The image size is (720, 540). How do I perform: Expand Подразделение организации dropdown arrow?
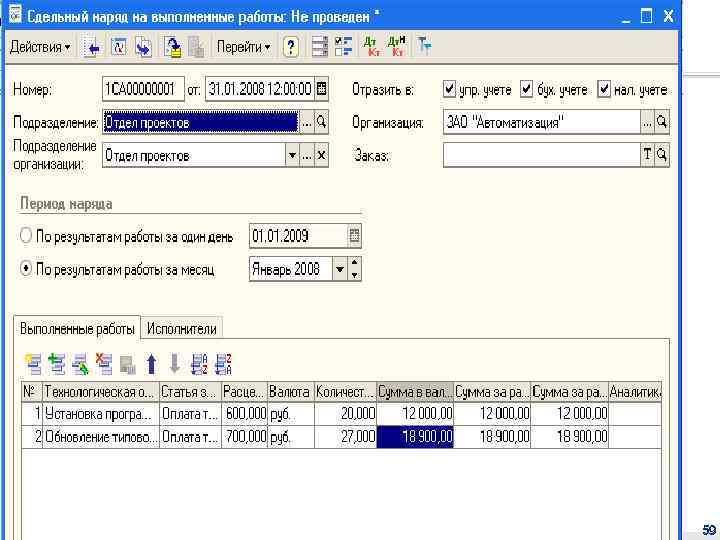tap(292, 156)
